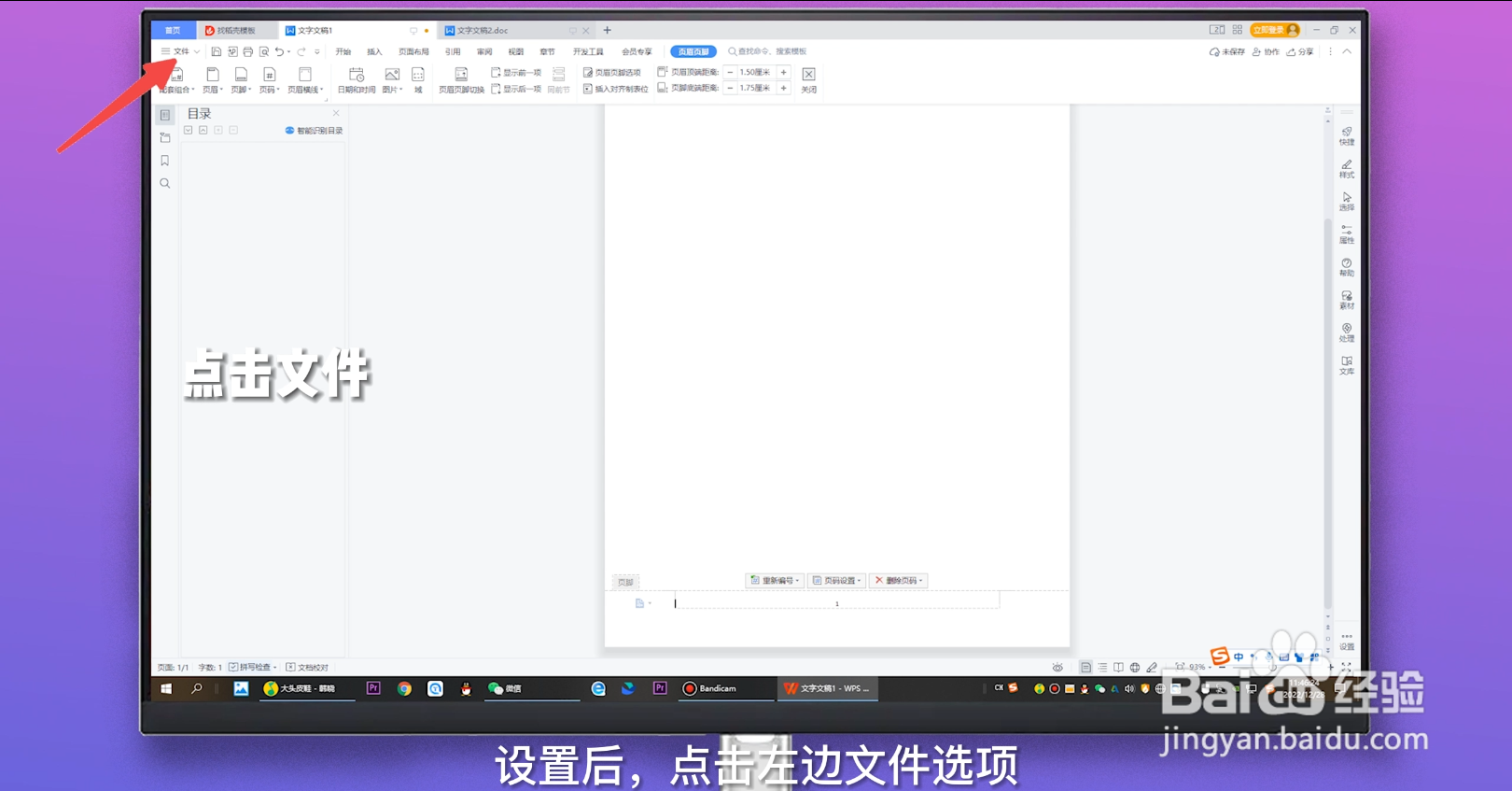
Task: Increase header top distance 1.50厘米
Action: click(x=784, y=72)
